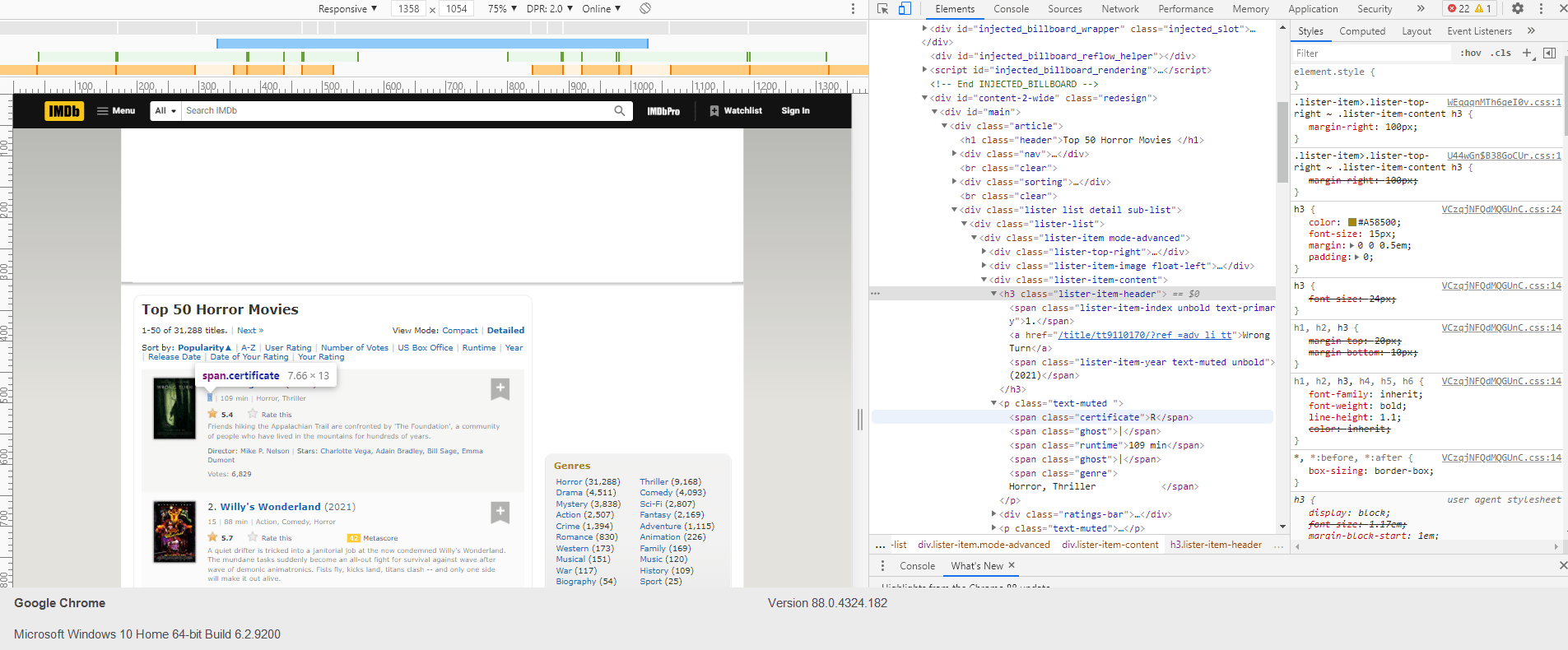This screenshot has height=650, width=1568.
Task: Open the Wrong Turn poster thumbnail
Action: pyautogui.click(x=174, y=409)
